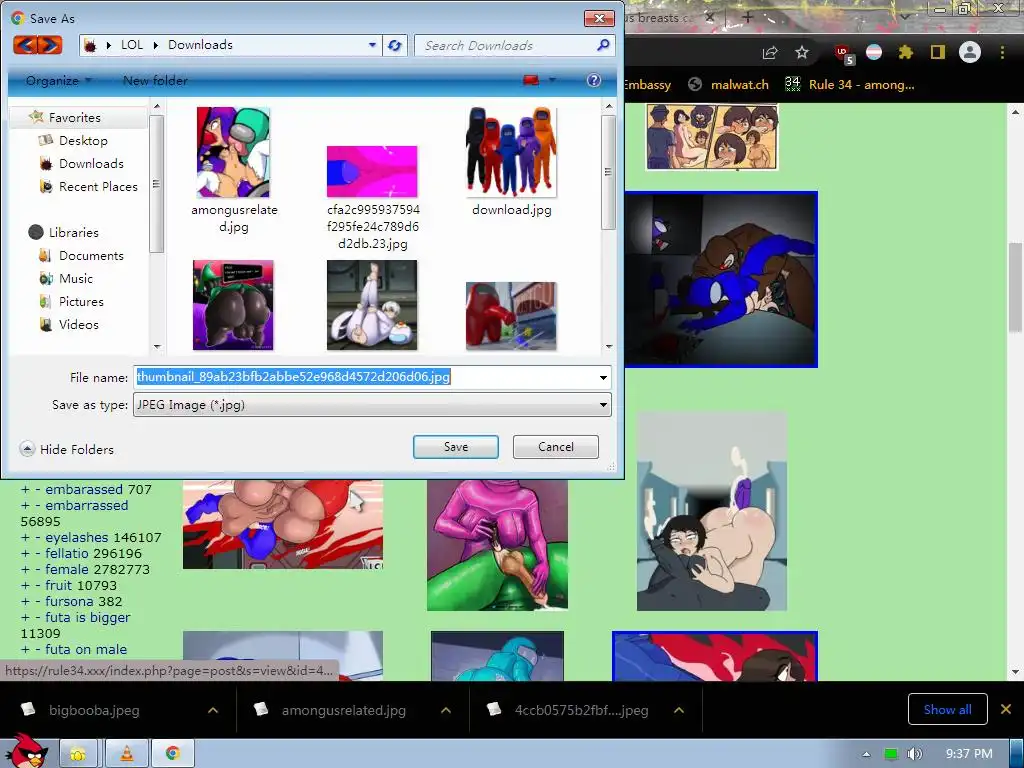Screen dimensions: 1024x768
Task: Click the Embassy bookmark
Action: pyautogui.click(x=647, y=84)
